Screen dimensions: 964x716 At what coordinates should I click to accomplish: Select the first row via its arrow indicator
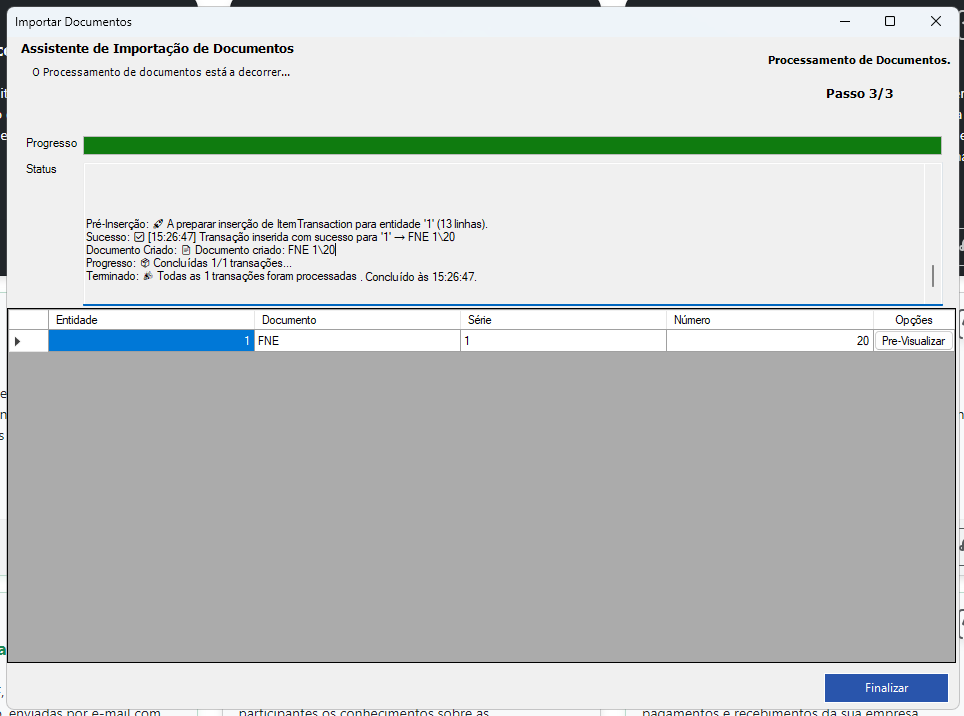[x=29, y=341]
